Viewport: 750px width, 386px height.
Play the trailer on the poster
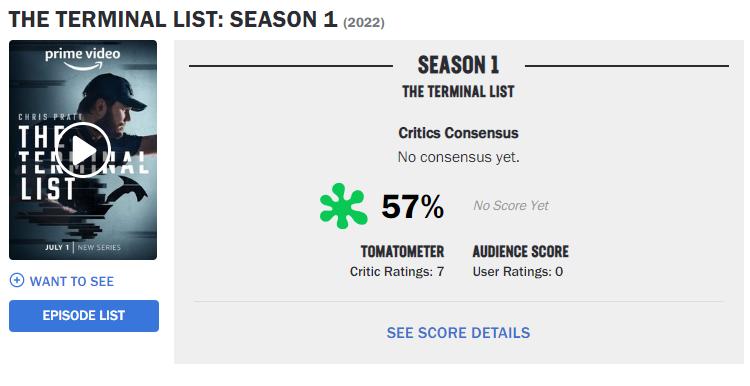pos(84,150)
